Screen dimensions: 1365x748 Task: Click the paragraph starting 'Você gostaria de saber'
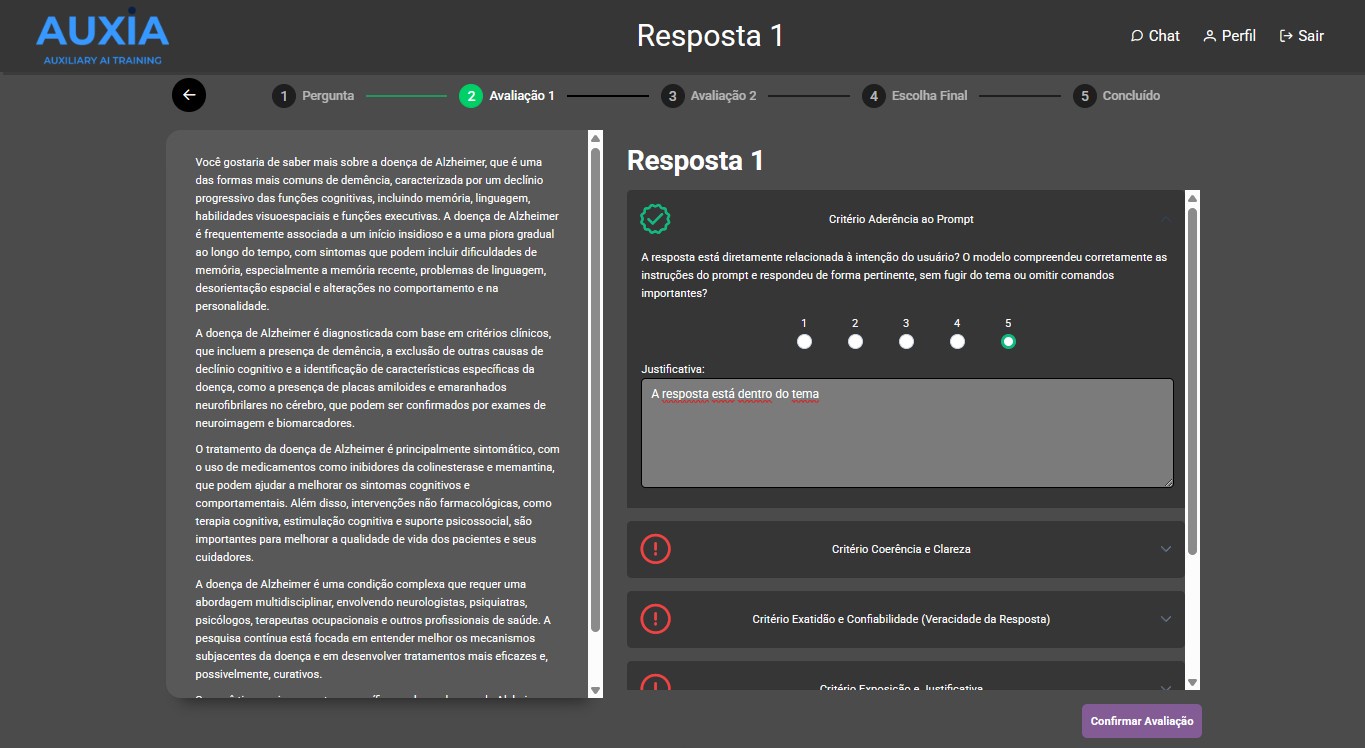[378, 234]
